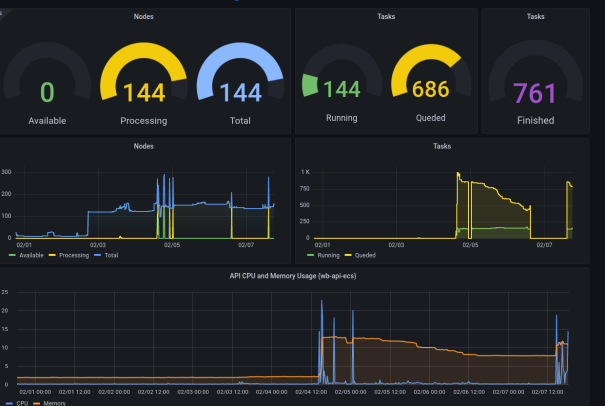
Task: Click the blue Total gauge arc
Action: 239,50
